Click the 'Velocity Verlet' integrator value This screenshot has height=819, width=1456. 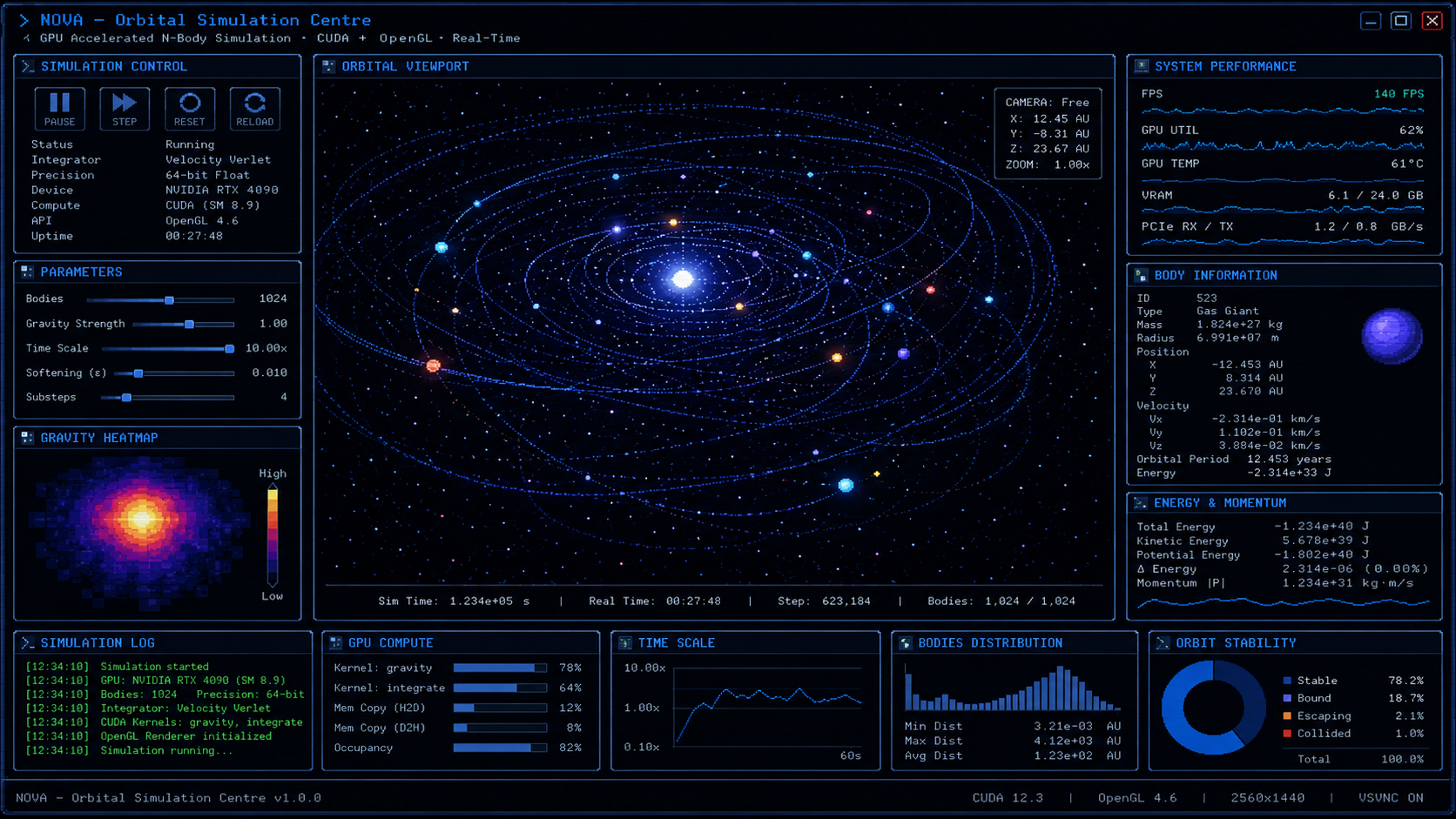pyautogui.click(x=219, y=160)
